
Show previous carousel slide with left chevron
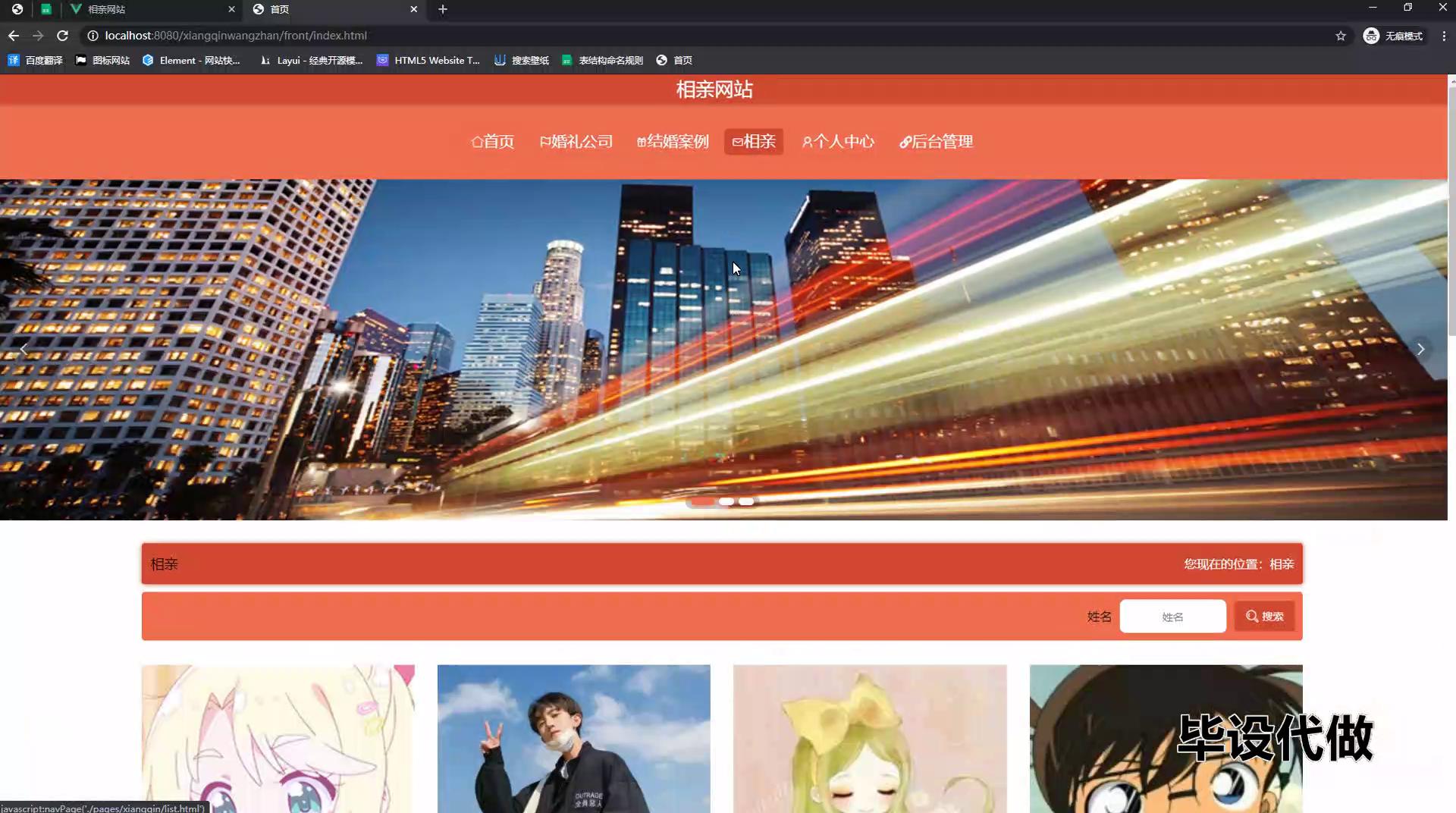point(24,349)
